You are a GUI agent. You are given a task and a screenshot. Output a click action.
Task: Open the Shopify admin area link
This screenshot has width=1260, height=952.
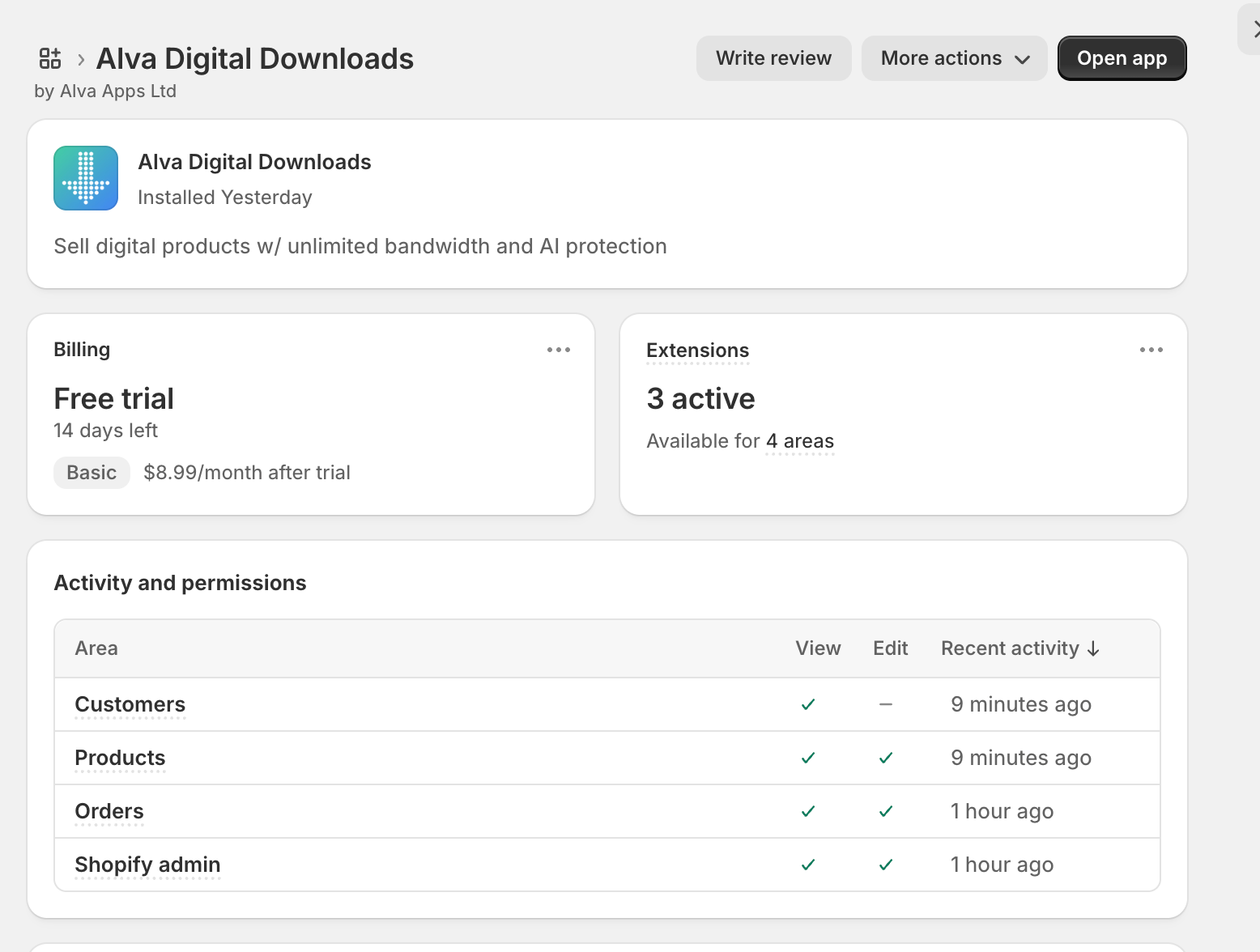pyautogui.click(x=147, y=865)
